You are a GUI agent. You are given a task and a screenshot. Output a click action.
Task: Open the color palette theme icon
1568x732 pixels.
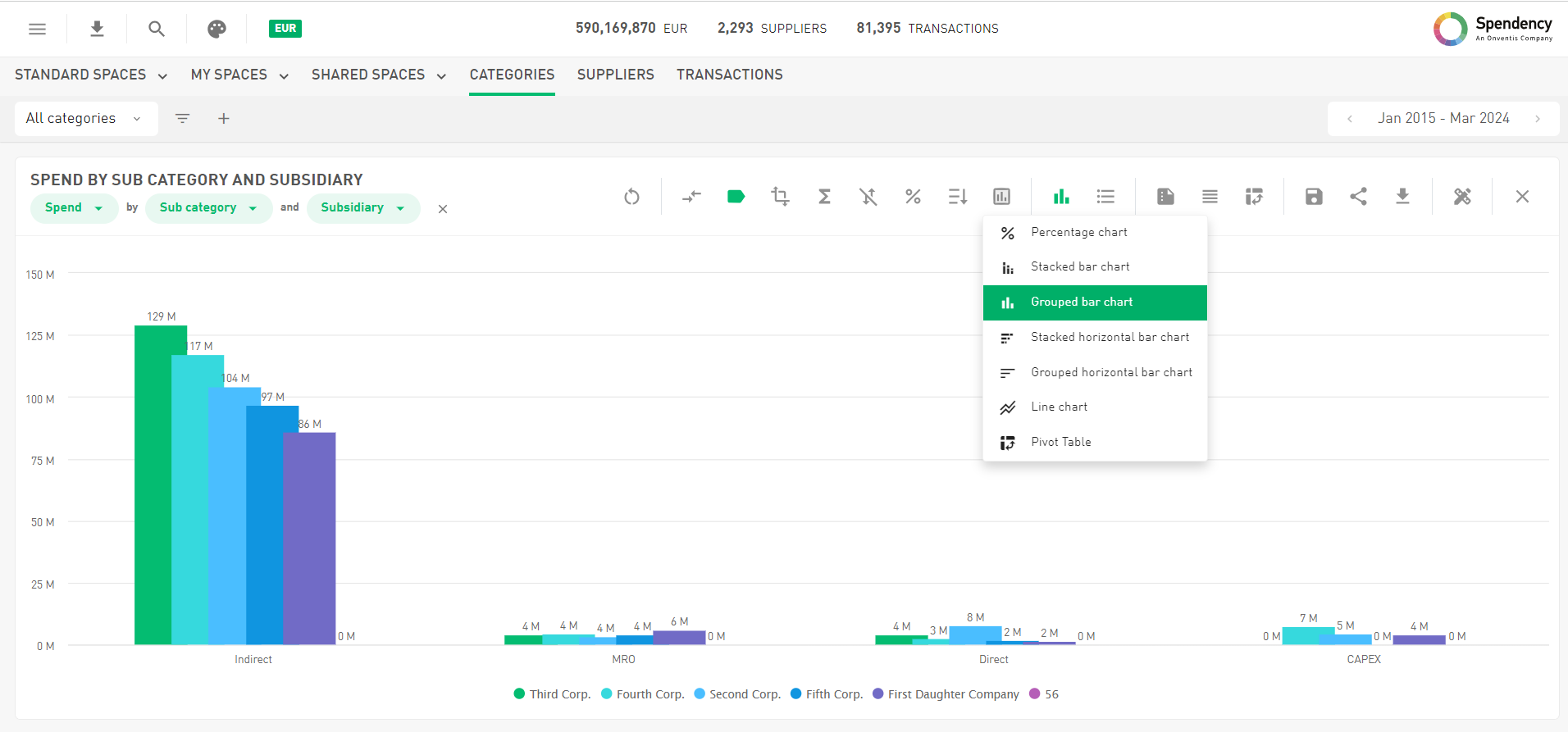click(x=217, y=29)
